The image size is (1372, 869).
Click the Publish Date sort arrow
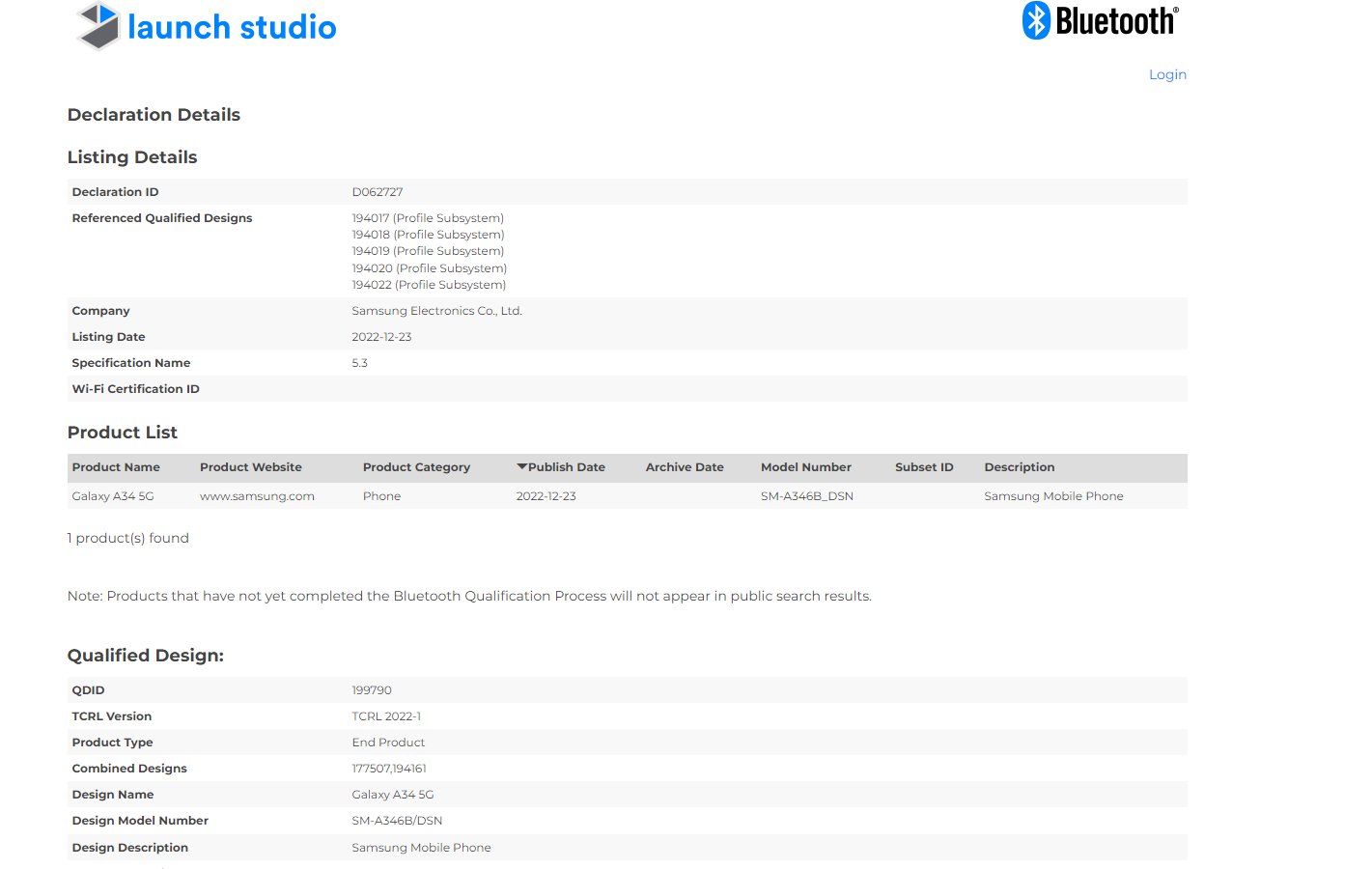coord(521,466)
